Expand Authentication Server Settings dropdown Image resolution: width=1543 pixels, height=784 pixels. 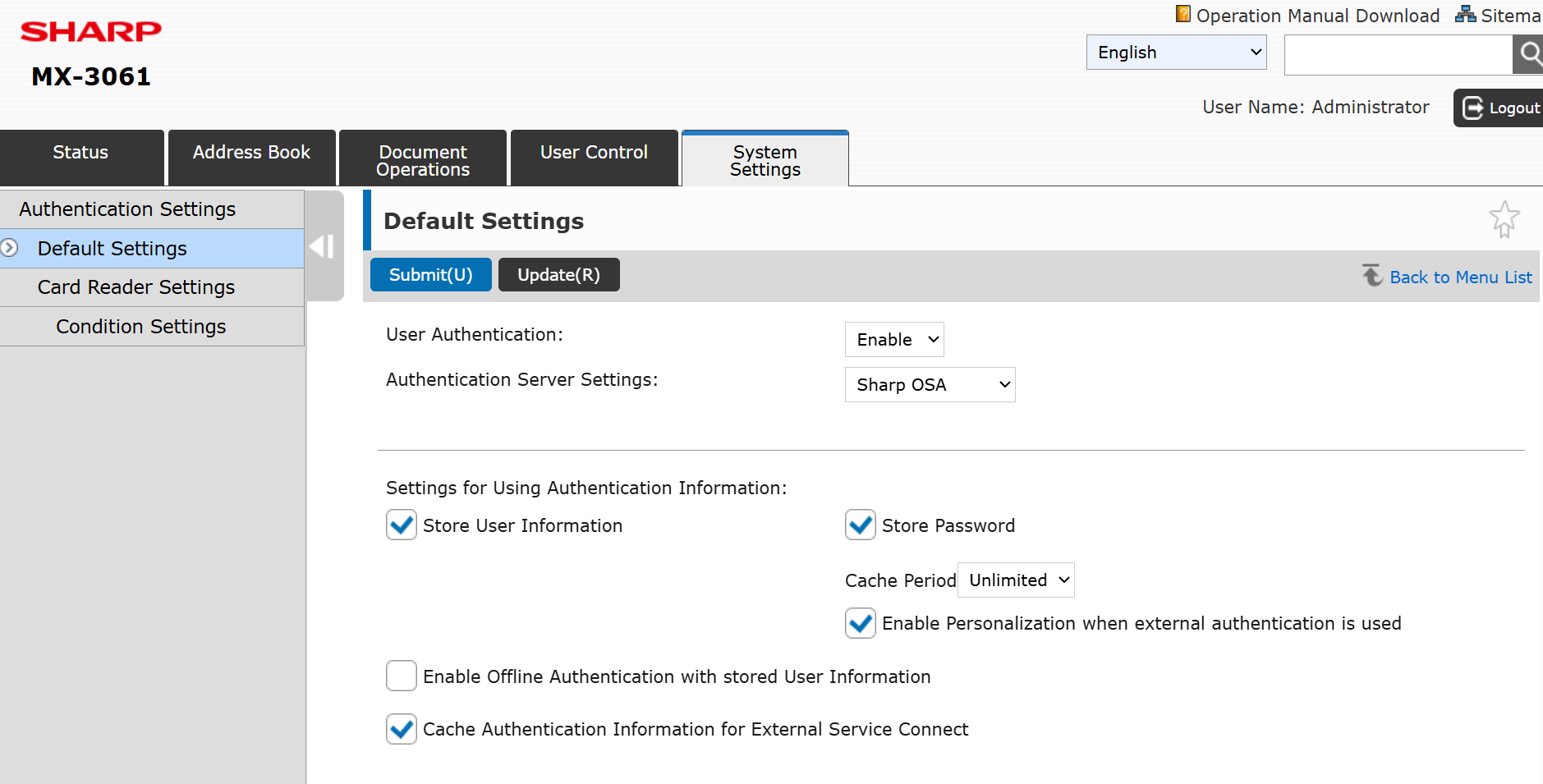930,385
